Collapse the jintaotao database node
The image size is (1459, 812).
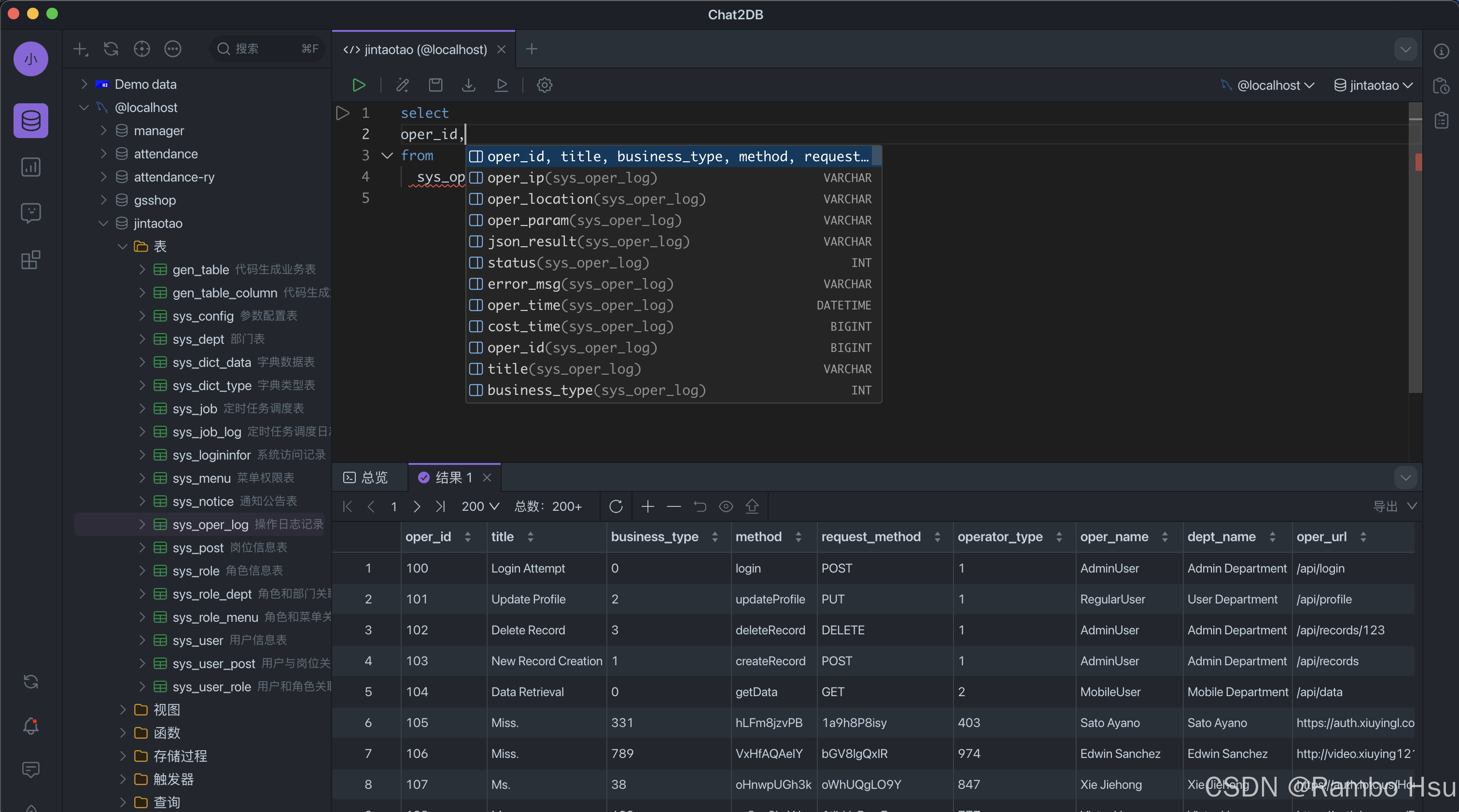(103, 223)
